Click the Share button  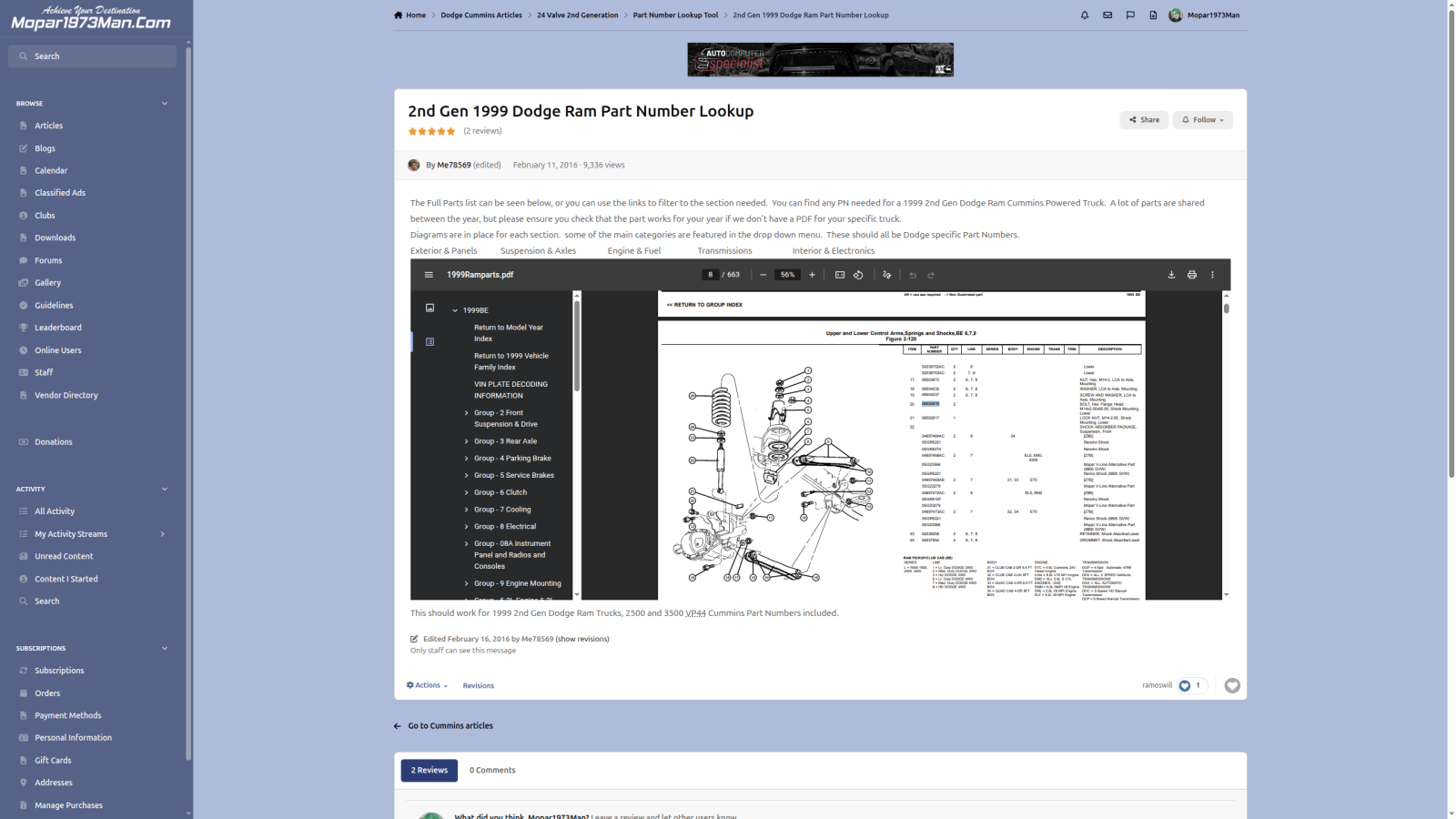pyautogui.click(x=1144, y=120)
